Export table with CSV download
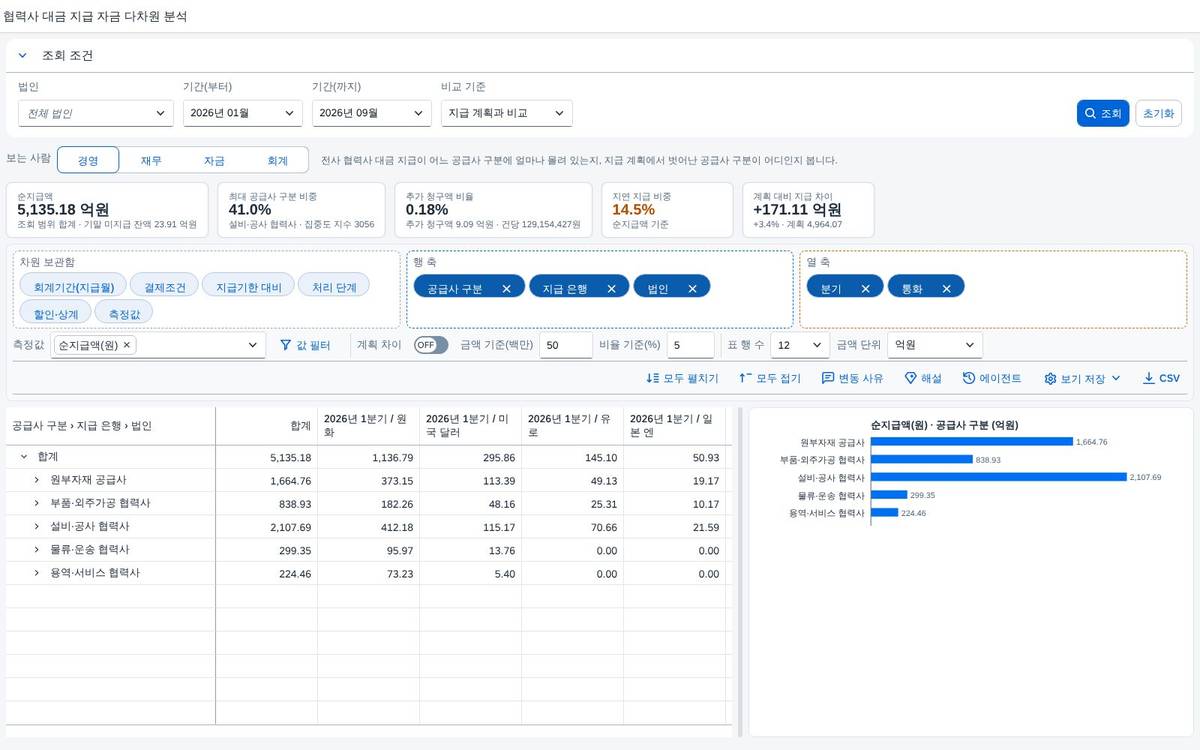This screenshot has width=1200, height=750. (x=1161, y=379)
